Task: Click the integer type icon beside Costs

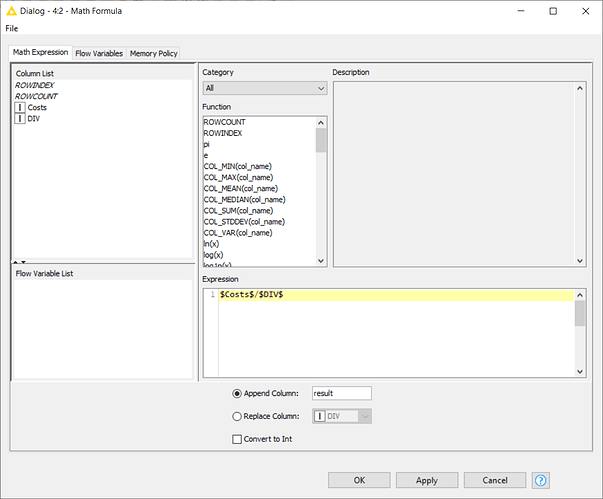Action: pos(20,107)
